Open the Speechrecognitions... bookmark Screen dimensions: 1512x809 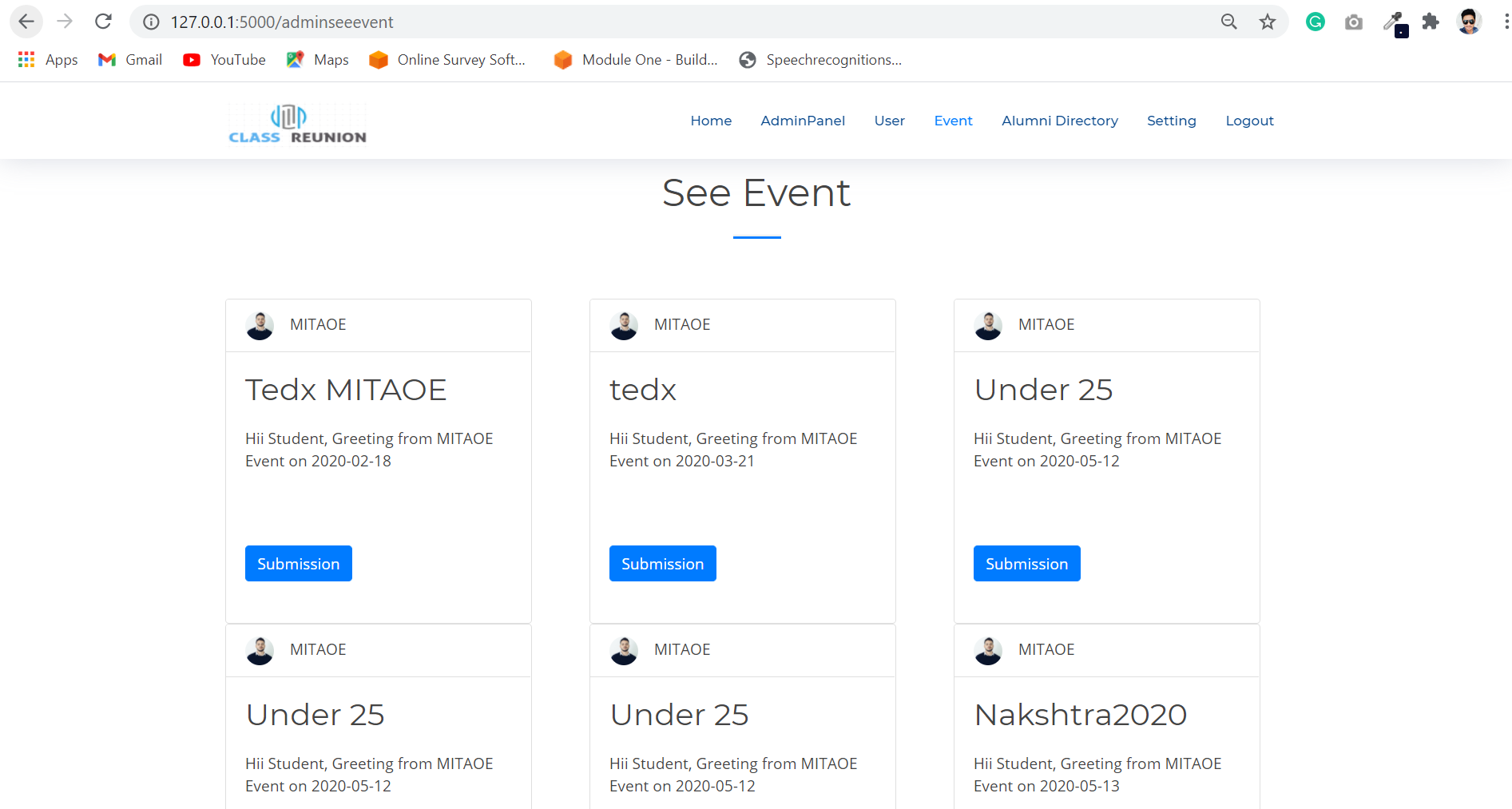pos(821,60)
